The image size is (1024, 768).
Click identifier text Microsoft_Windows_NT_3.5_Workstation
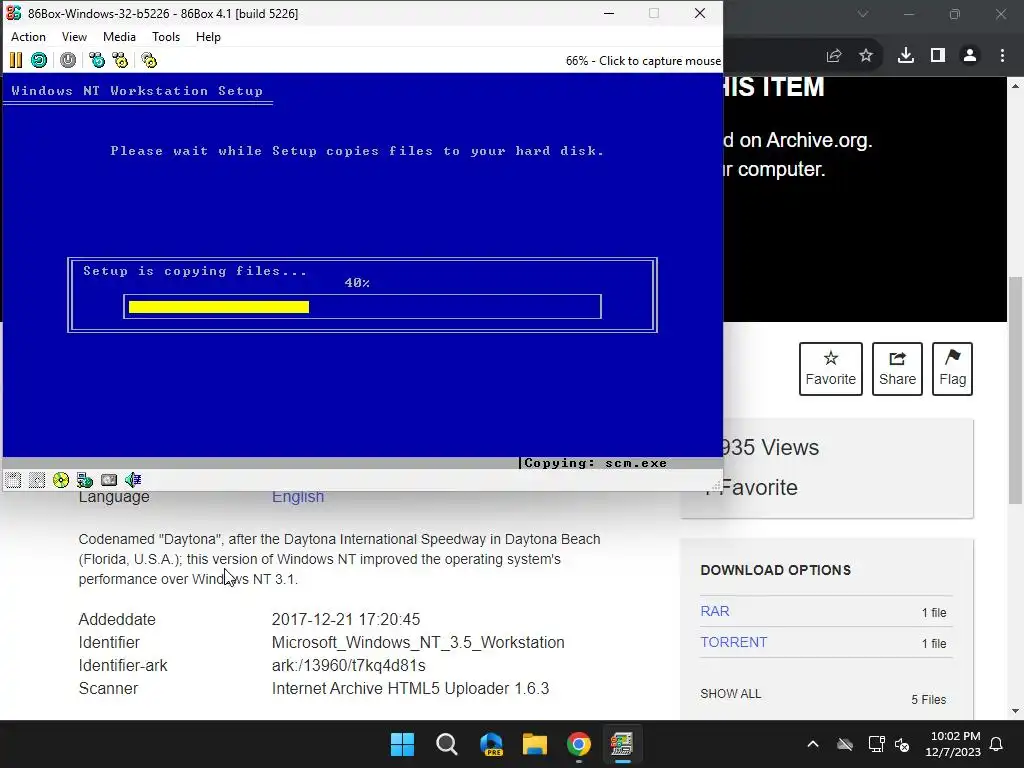click(x=418, y=643)
